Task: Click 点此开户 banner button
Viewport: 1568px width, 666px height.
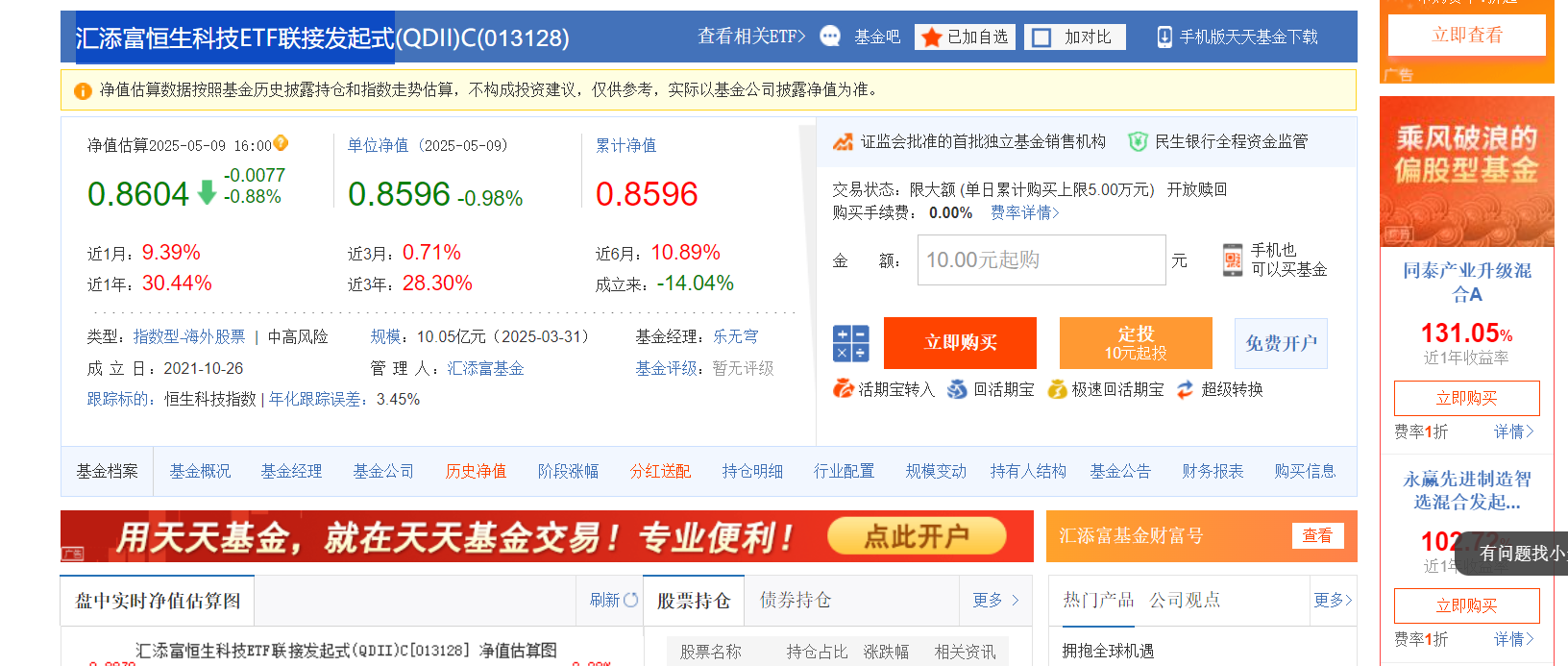Action: pyautogui.click(x=917, y=536)
